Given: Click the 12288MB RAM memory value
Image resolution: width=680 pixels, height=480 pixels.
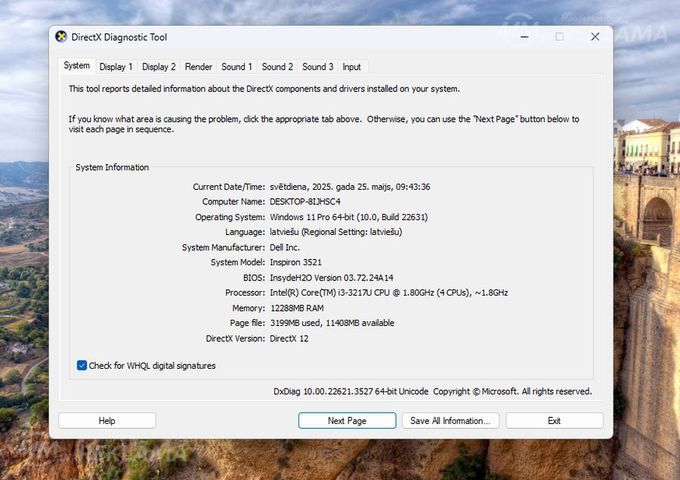Looking at the screenshot, I should tap(297, 308).
